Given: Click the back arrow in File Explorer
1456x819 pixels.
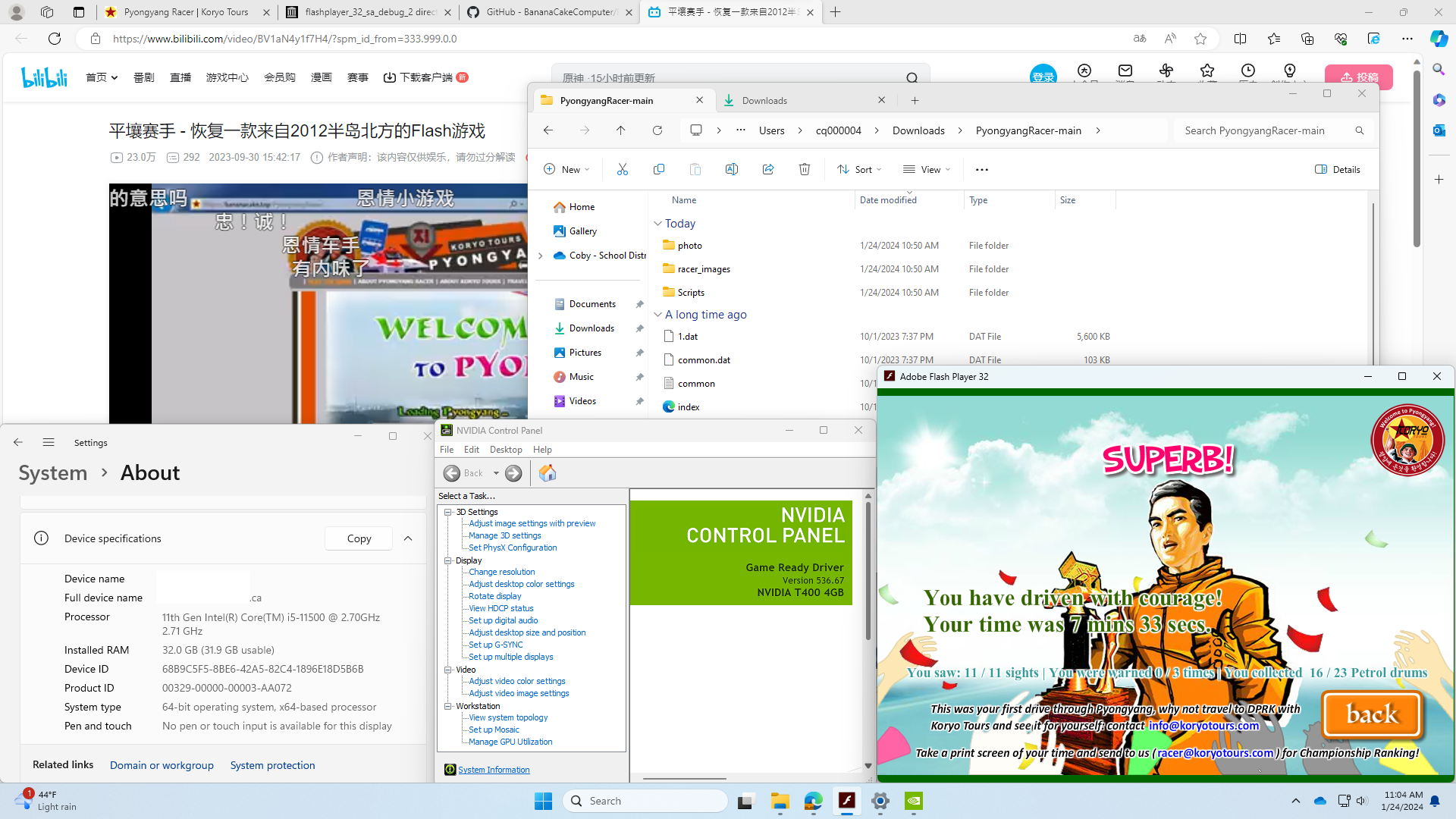Looking at the screenshot, I should 548,130.
